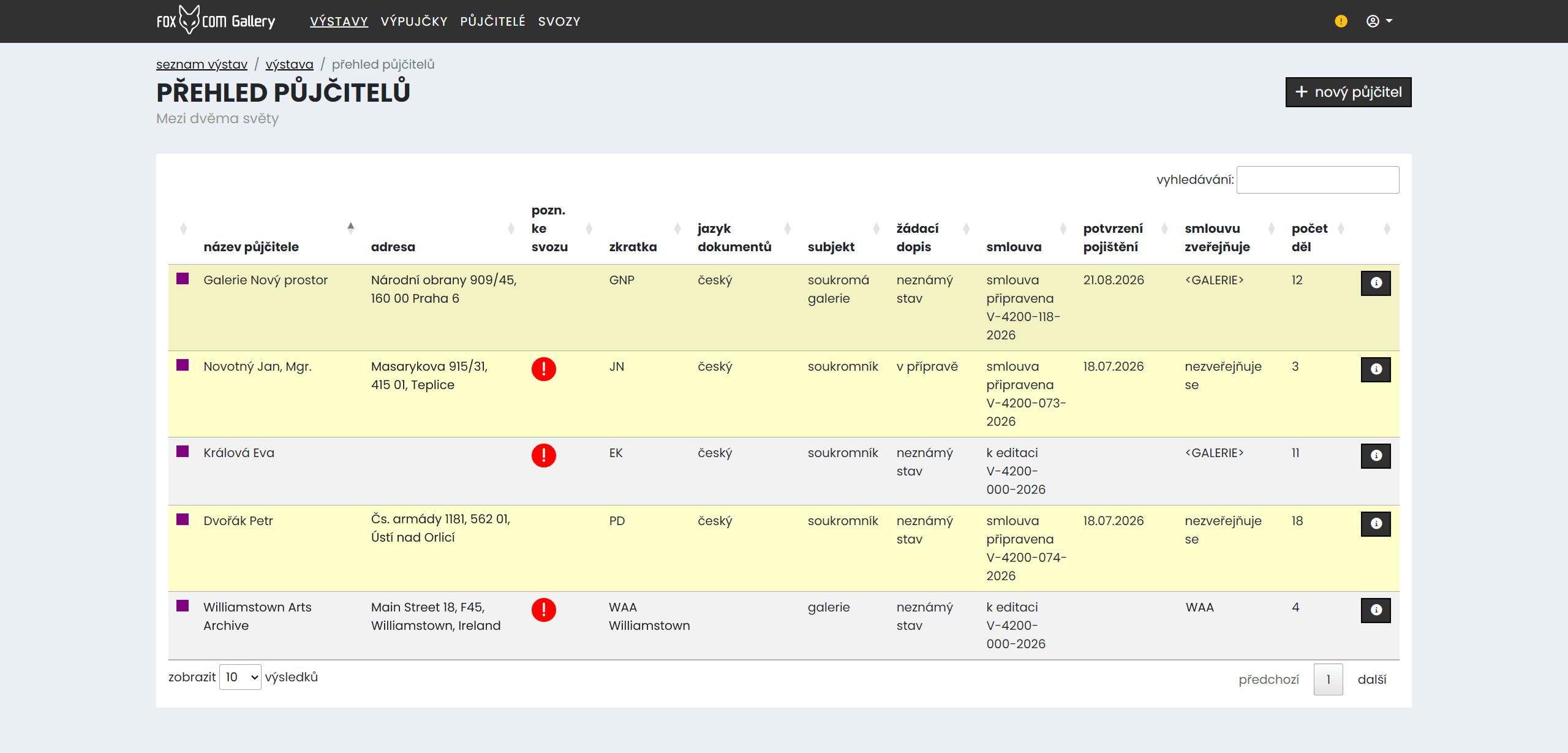Click purple square next to Králová Eva
1568x753 pixels.
point(183,452)
